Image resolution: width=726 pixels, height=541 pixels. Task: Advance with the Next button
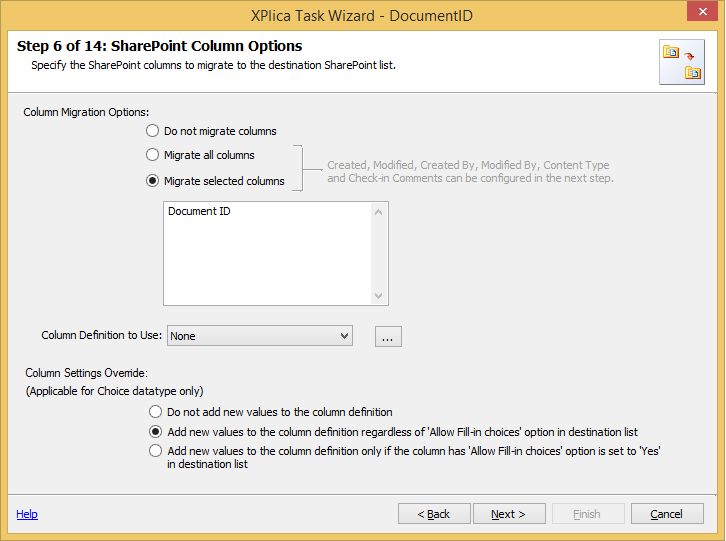click(x=509, y=514)
